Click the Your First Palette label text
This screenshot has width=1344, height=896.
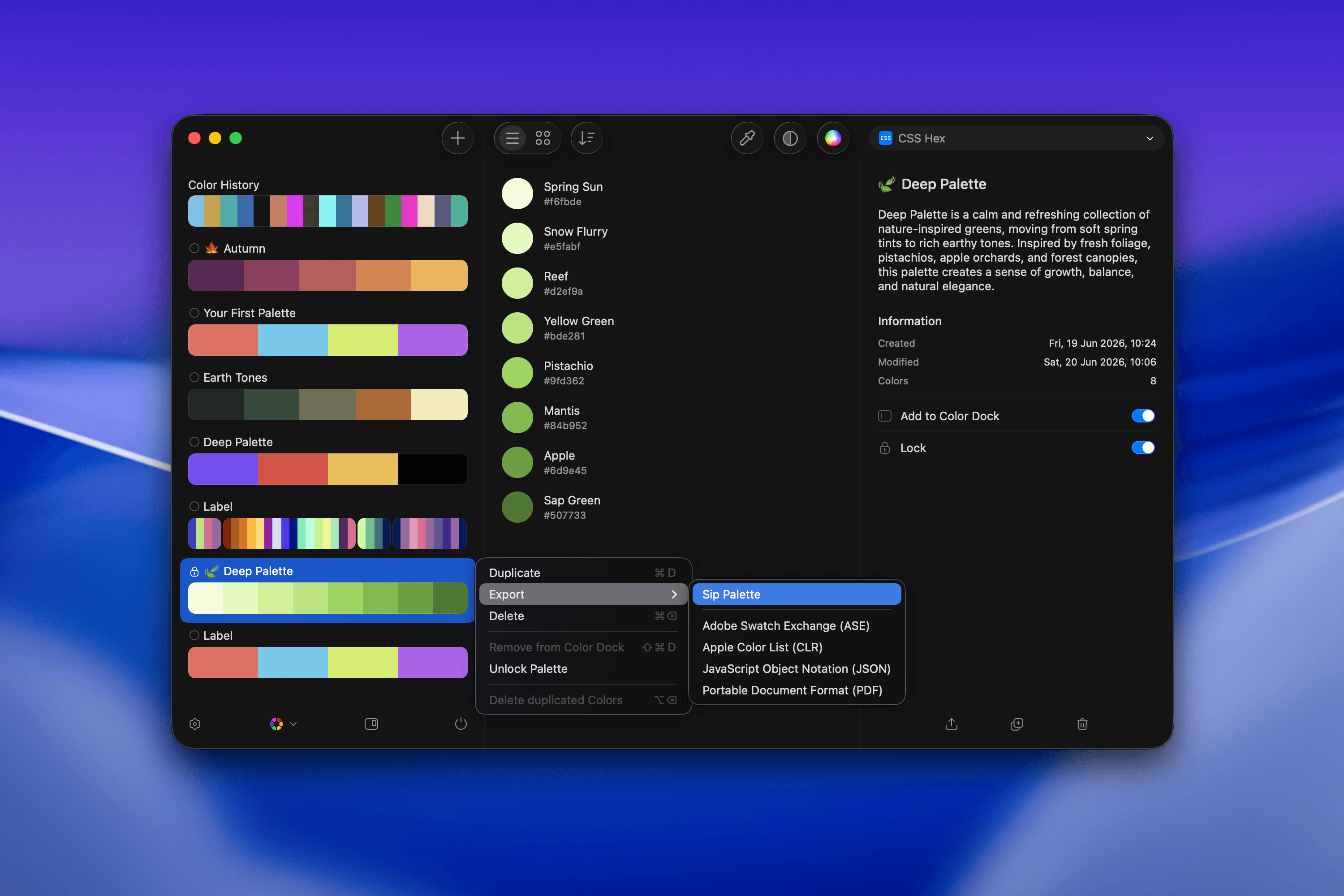(249, 313)
